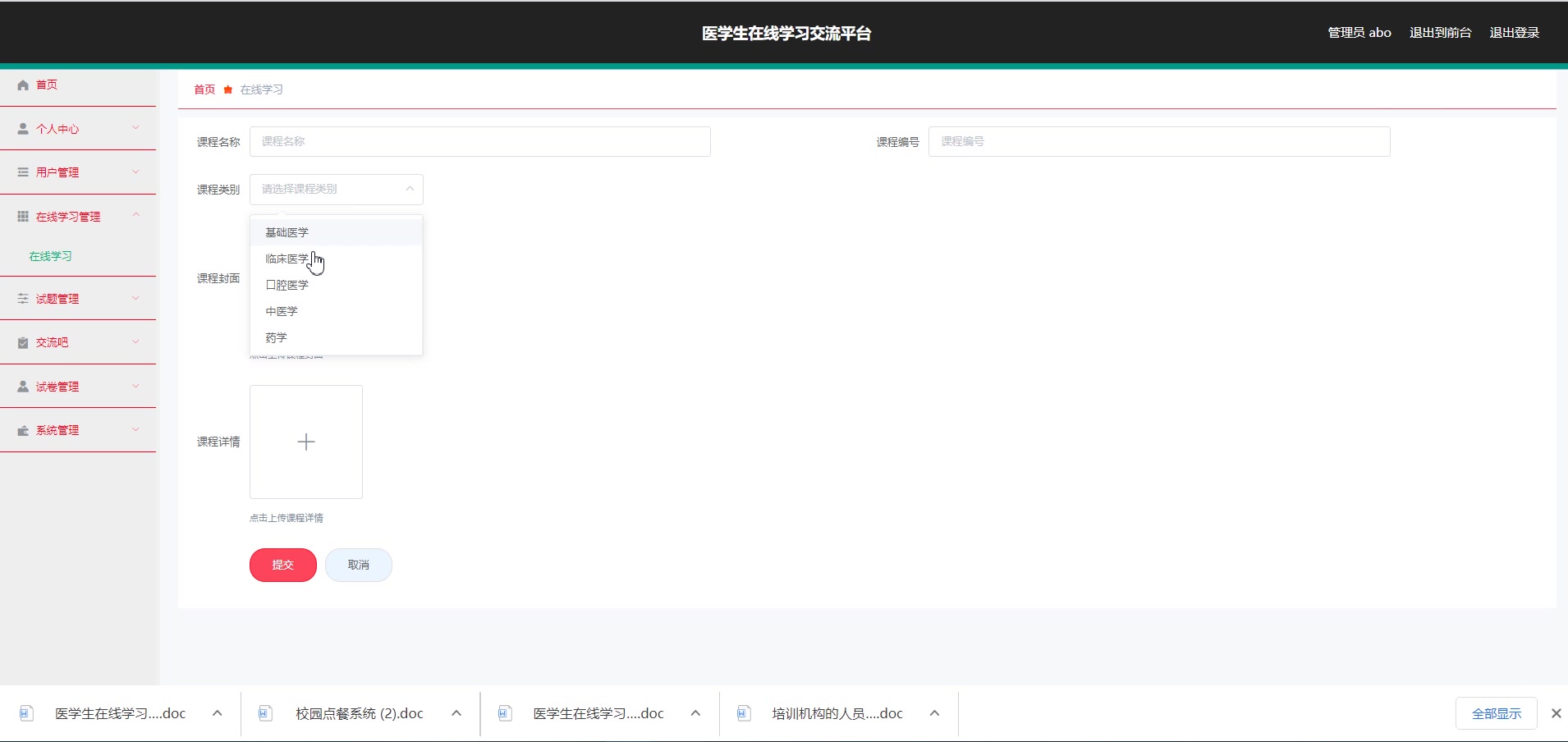The height and width of the screenshot is (742, 1568).
Task: Click the clipboard icon beside 交流吧
Action: click(x=21, y=342)
